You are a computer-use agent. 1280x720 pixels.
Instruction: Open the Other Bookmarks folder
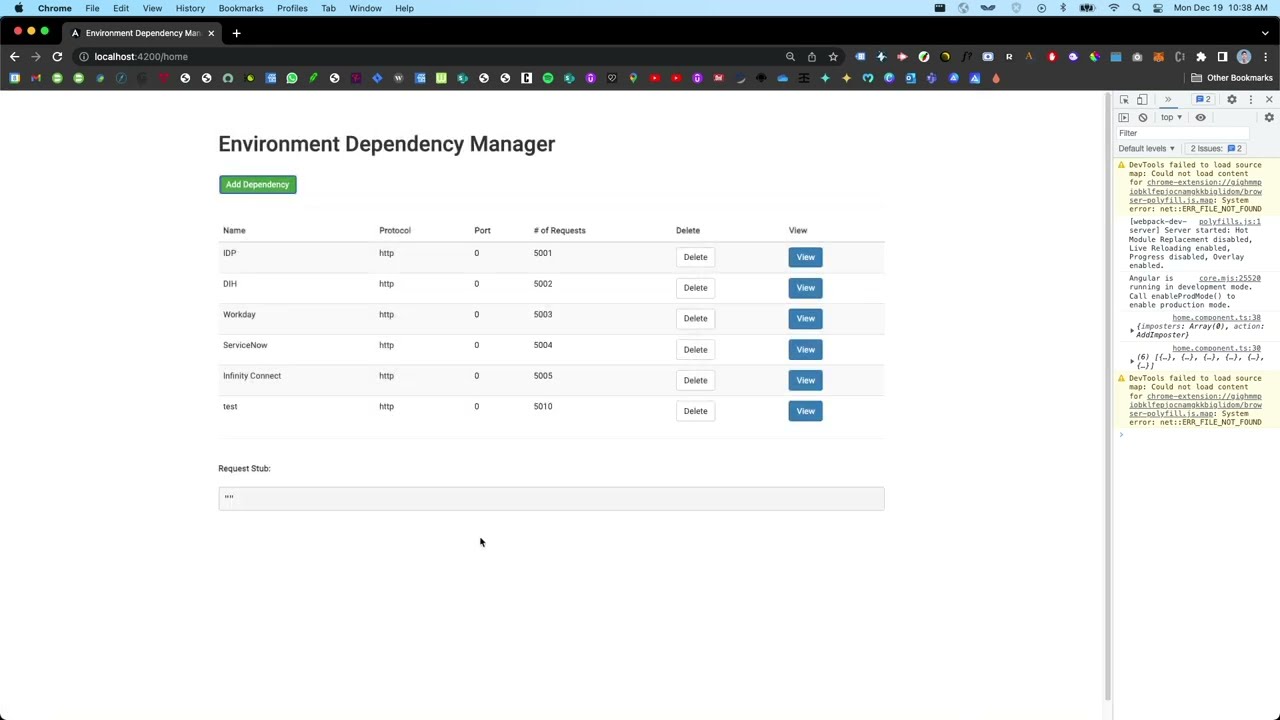(x=1232, y=78)
